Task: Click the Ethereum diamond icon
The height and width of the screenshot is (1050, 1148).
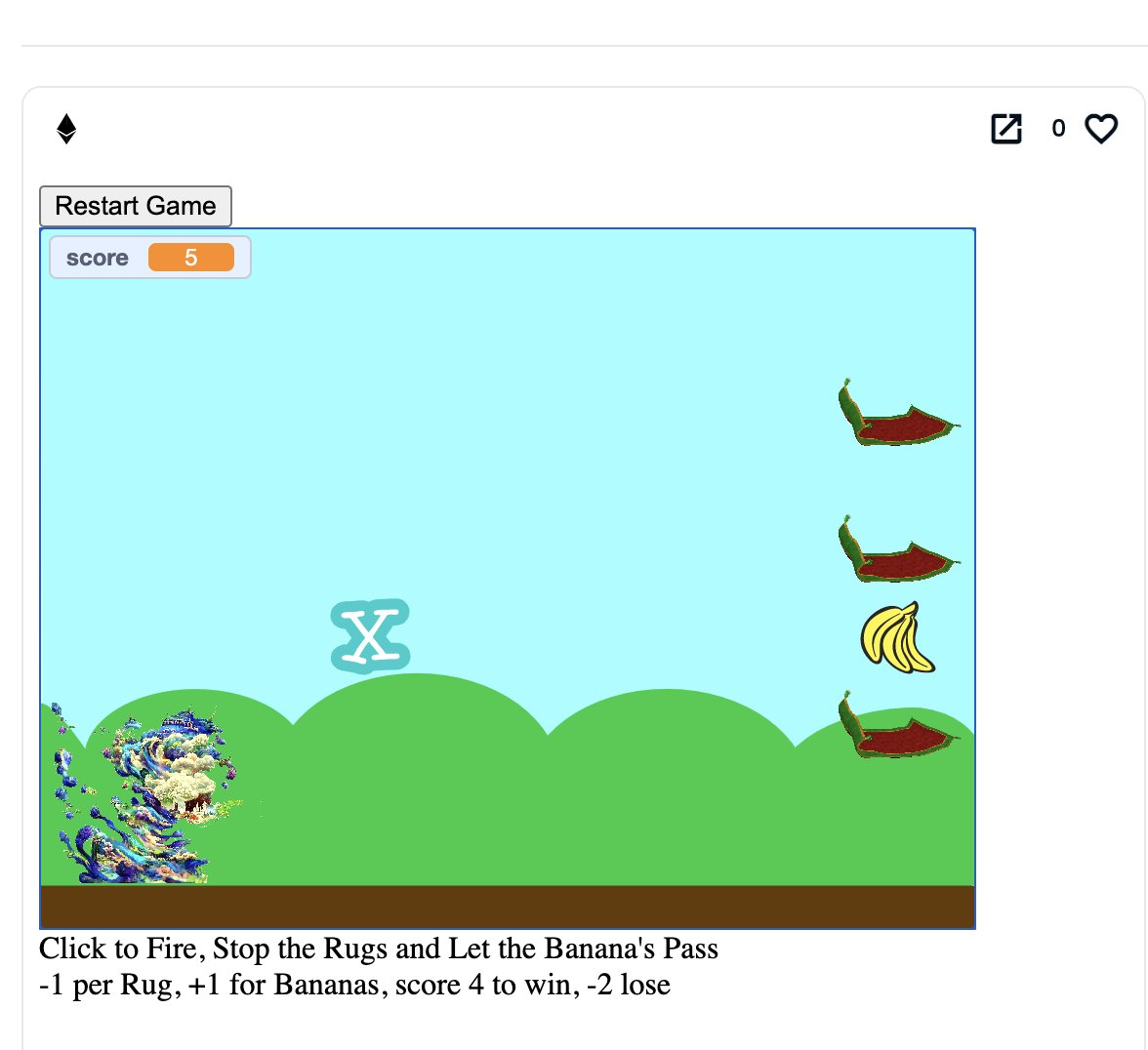Action: [66, 129]
